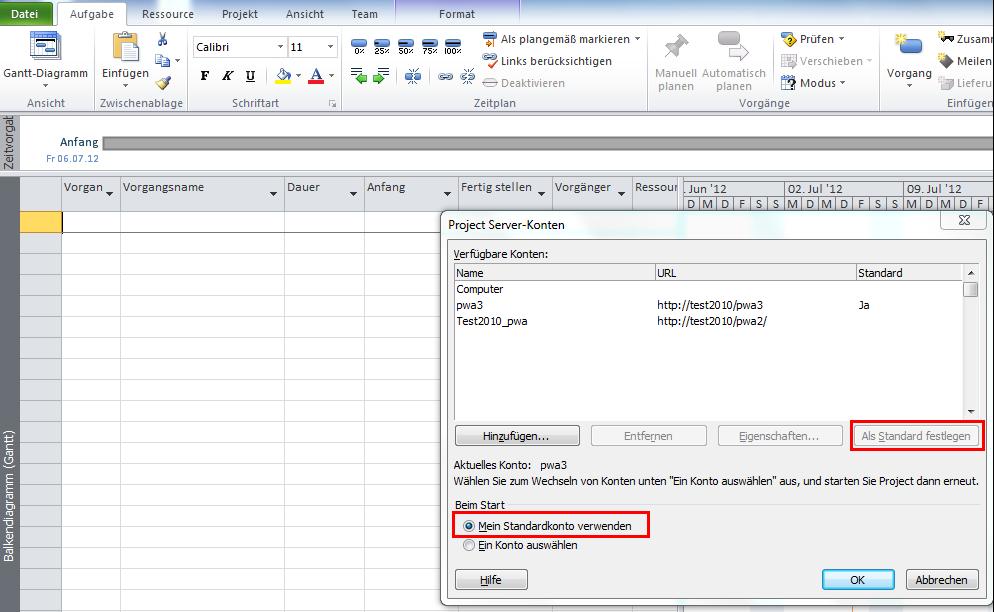Open the Vorgänger column filter arrow
Screen dimensions: 994x612
click(x=621, y=193)
